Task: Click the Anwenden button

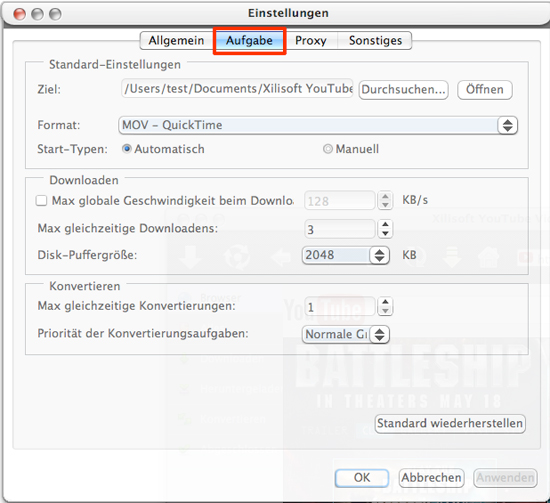Action: [x=505, y=478]
